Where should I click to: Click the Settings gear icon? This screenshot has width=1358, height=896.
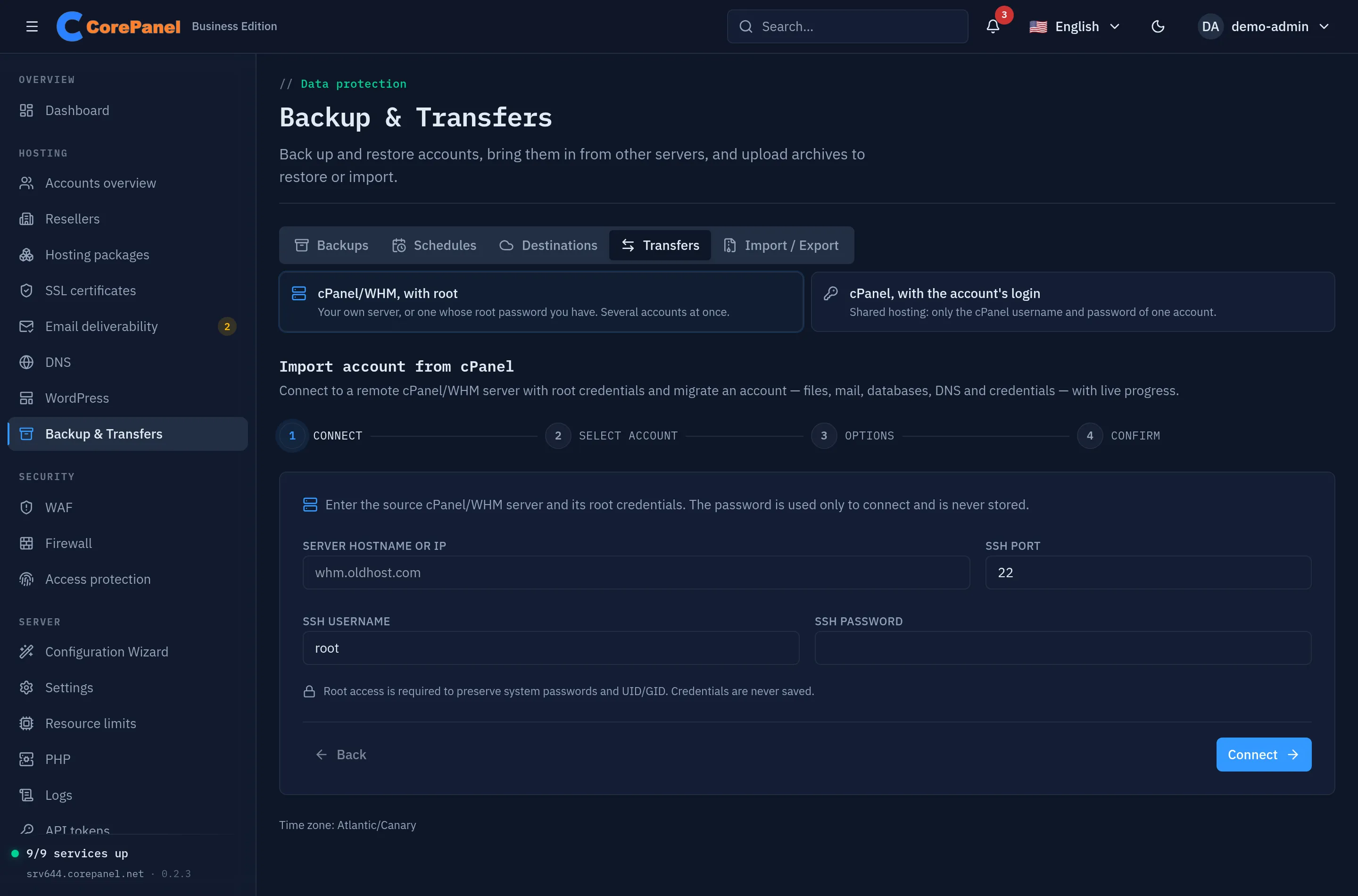click(x=26, y=688)
